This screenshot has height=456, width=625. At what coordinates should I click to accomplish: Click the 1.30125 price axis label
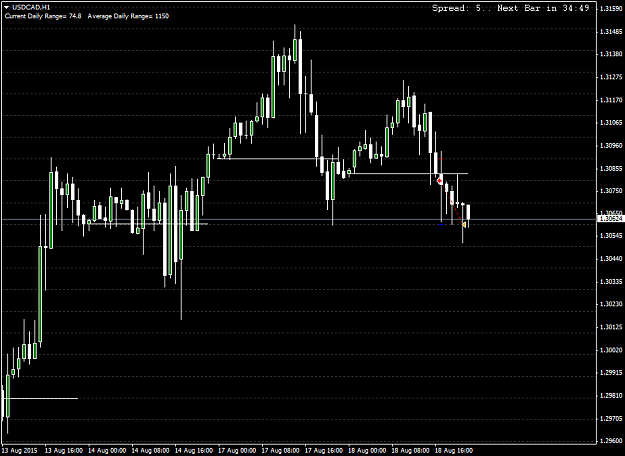click(610, 327)
